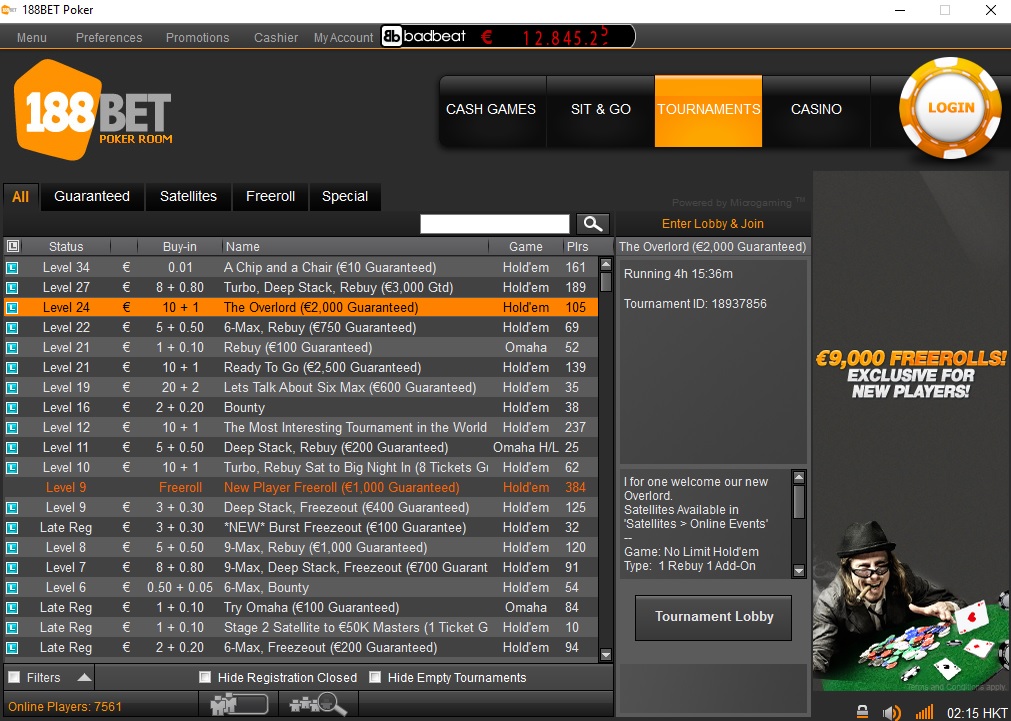Click description box scroll up arrow

pos(799,477)
